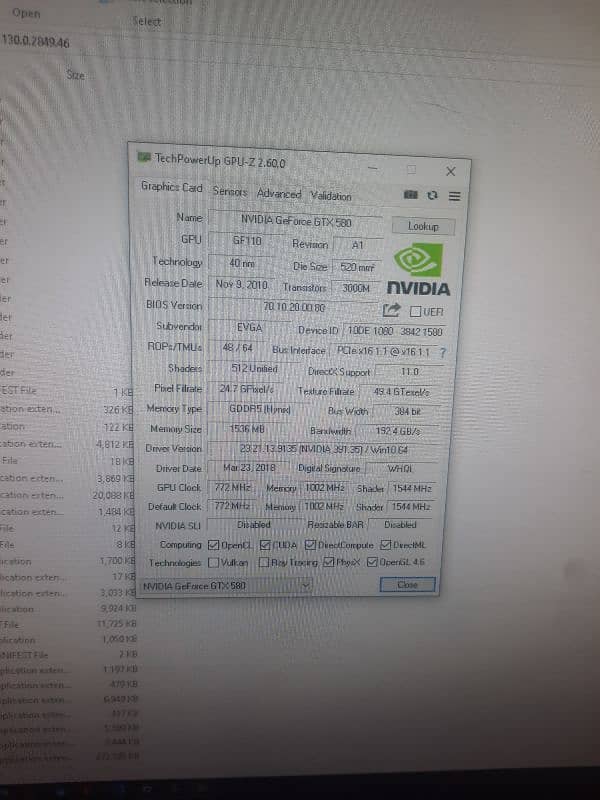Open the Validation tab
This screenshot has height=800, width=600.
click(331, 196)
